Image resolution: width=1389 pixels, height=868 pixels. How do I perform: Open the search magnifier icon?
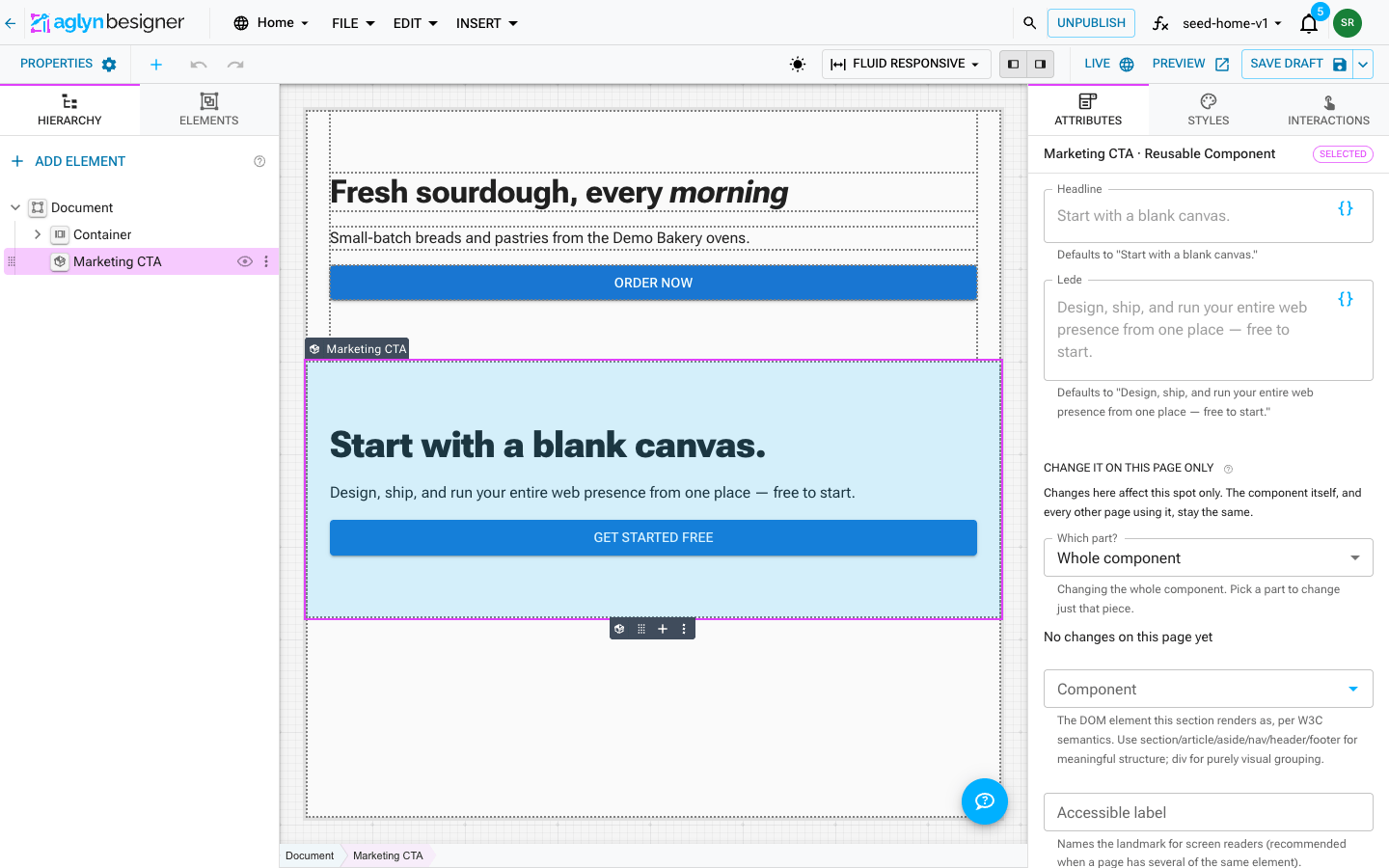click(1030, 23)
